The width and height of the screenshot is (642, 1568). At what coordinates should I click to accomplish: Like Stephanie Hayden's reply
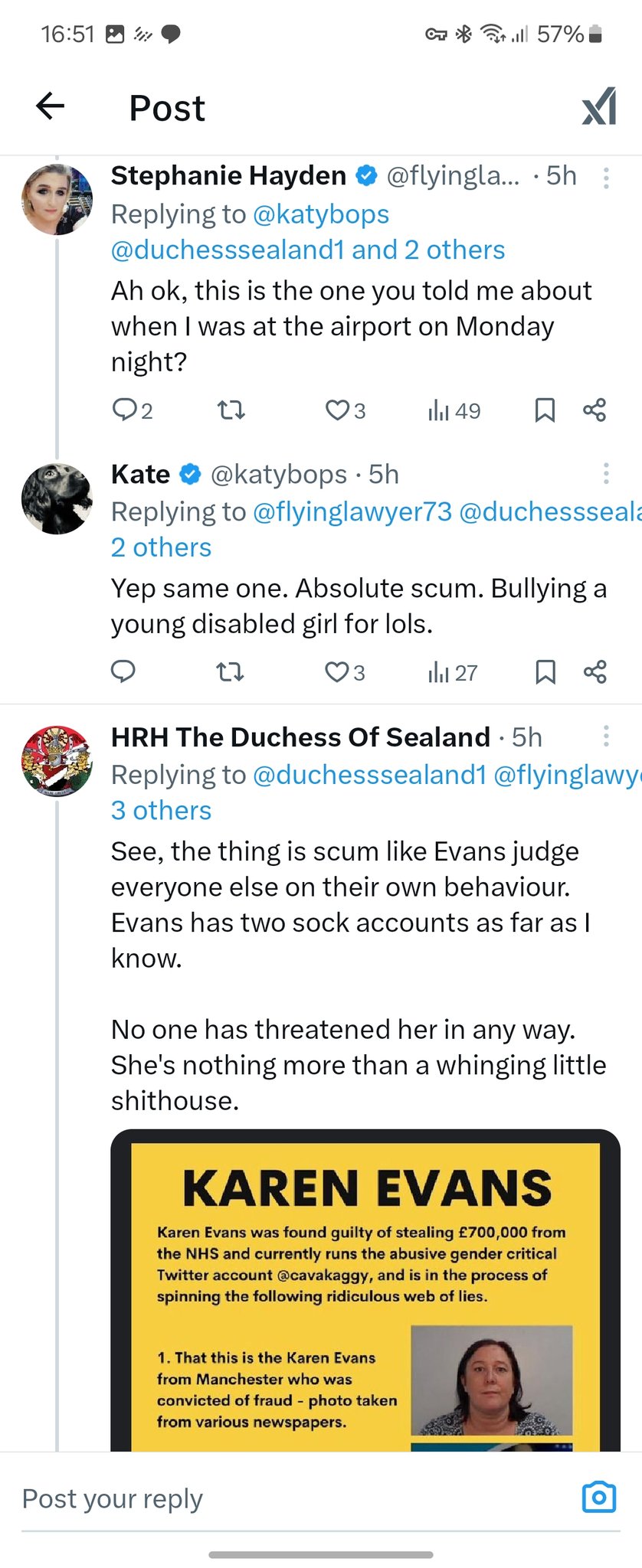(337, 410)
